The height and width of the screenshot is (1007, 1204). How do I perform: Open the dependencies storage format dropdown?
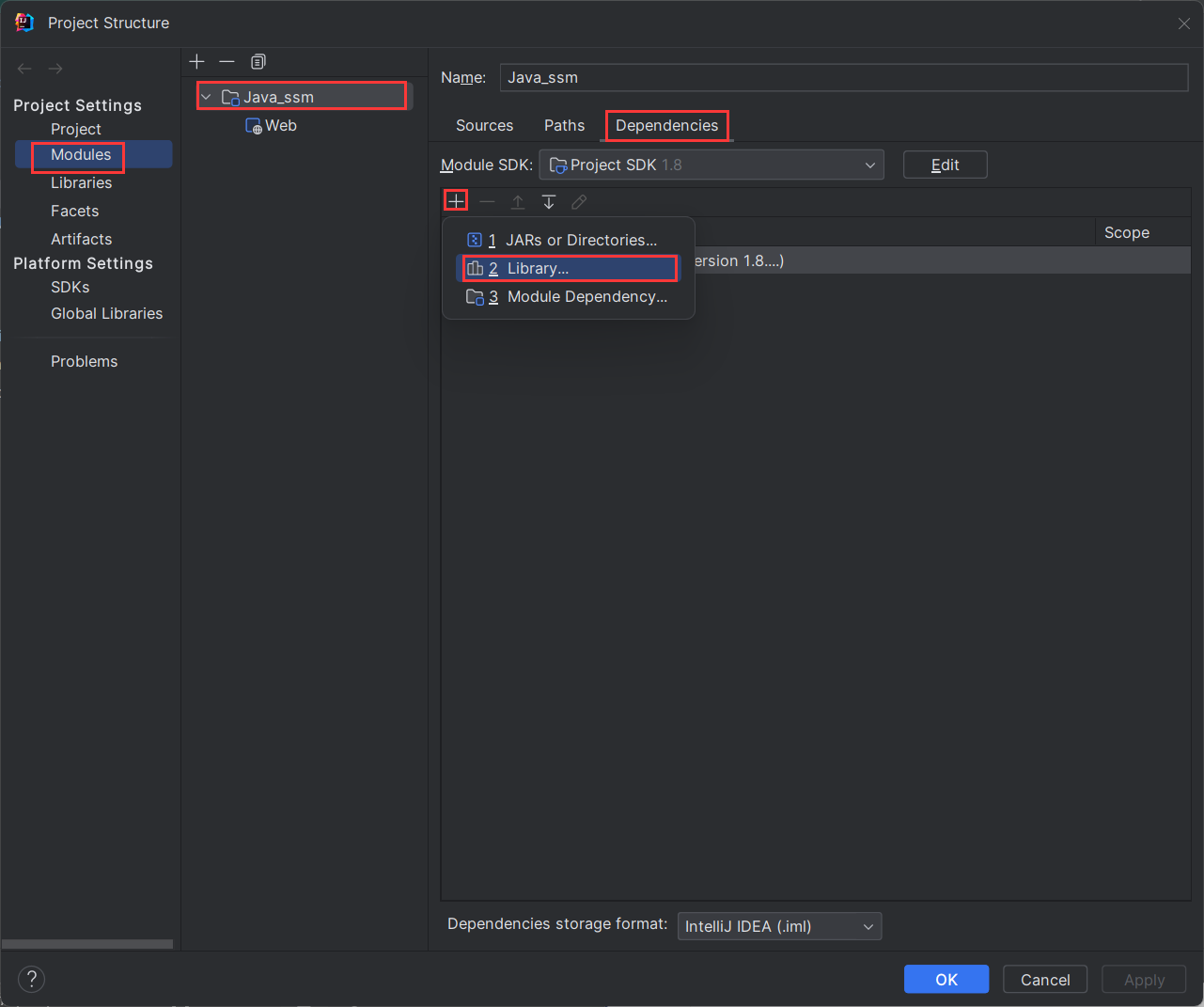point(779,926)
